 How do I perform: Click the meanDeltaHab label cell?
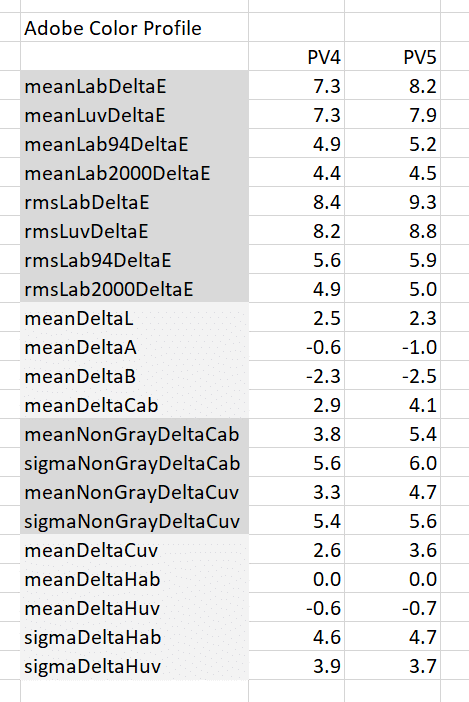(x=134, y=578)
